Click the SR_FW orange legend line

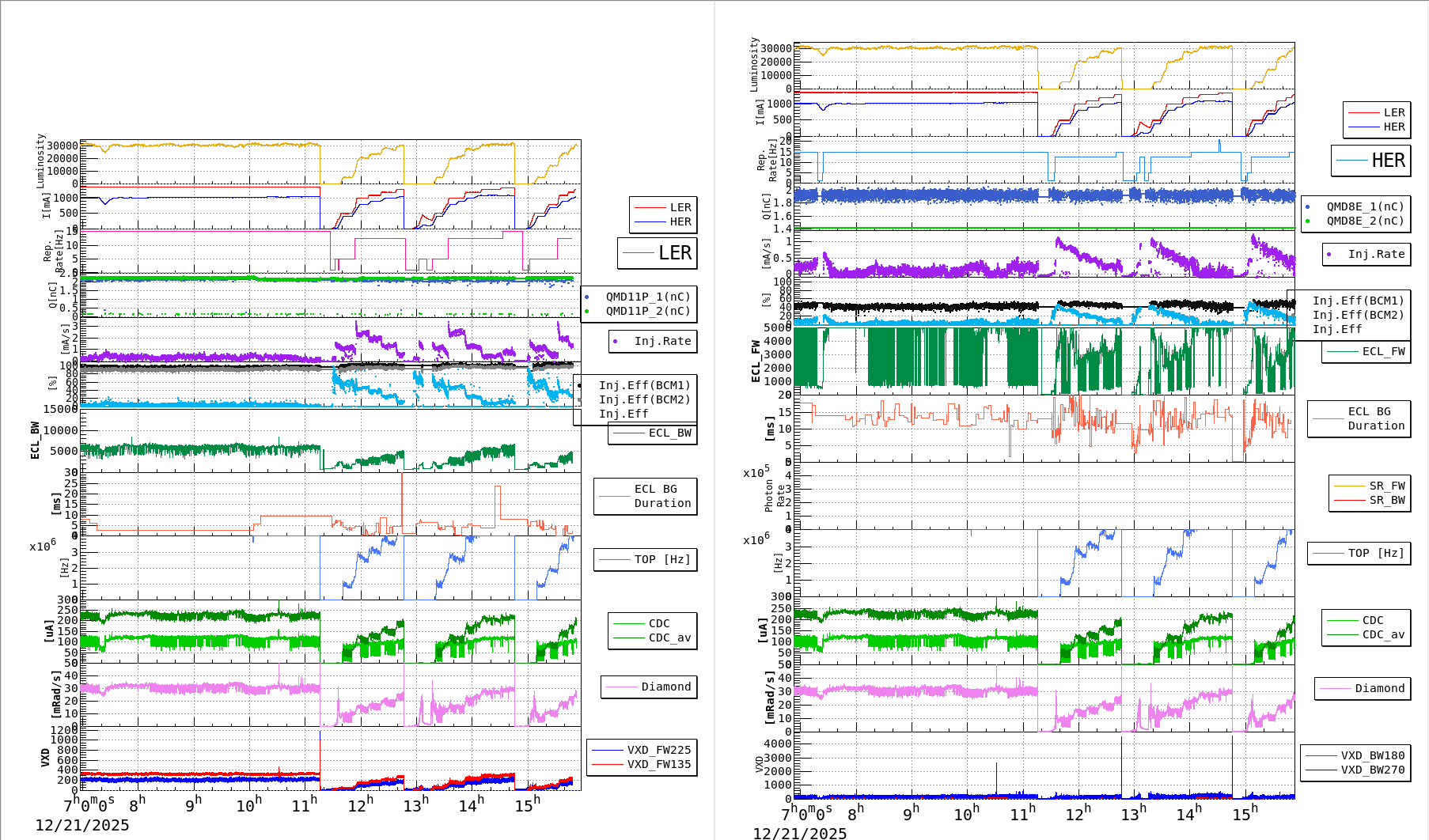(1348, 486)
